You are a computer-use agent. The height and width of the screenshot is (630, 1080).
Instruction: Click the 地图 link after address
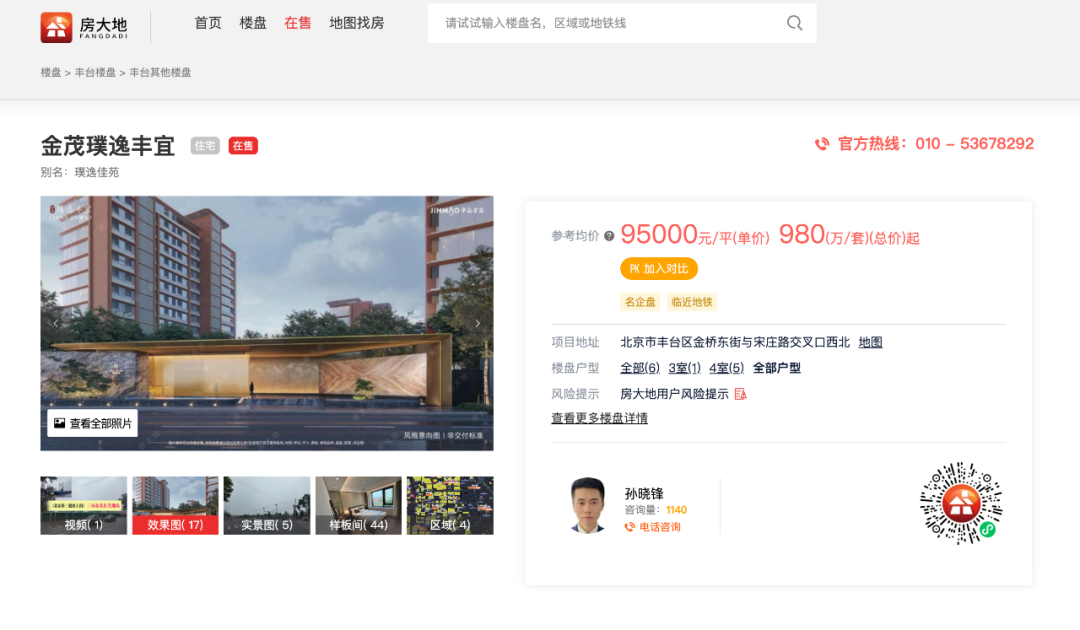point(870,342)
